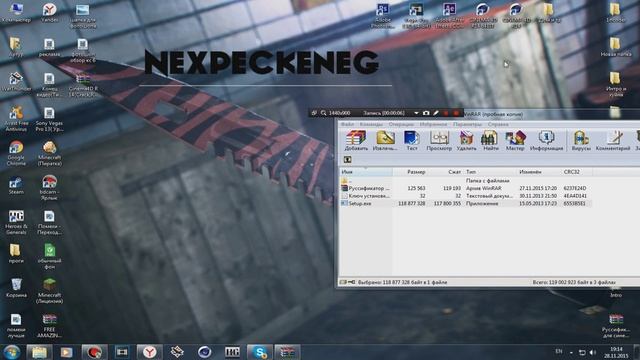Open the FREE AMAZIN... archive on the desktop
Image resolution: width=640 pixels, height=360 pixels.
pos(49,326)
